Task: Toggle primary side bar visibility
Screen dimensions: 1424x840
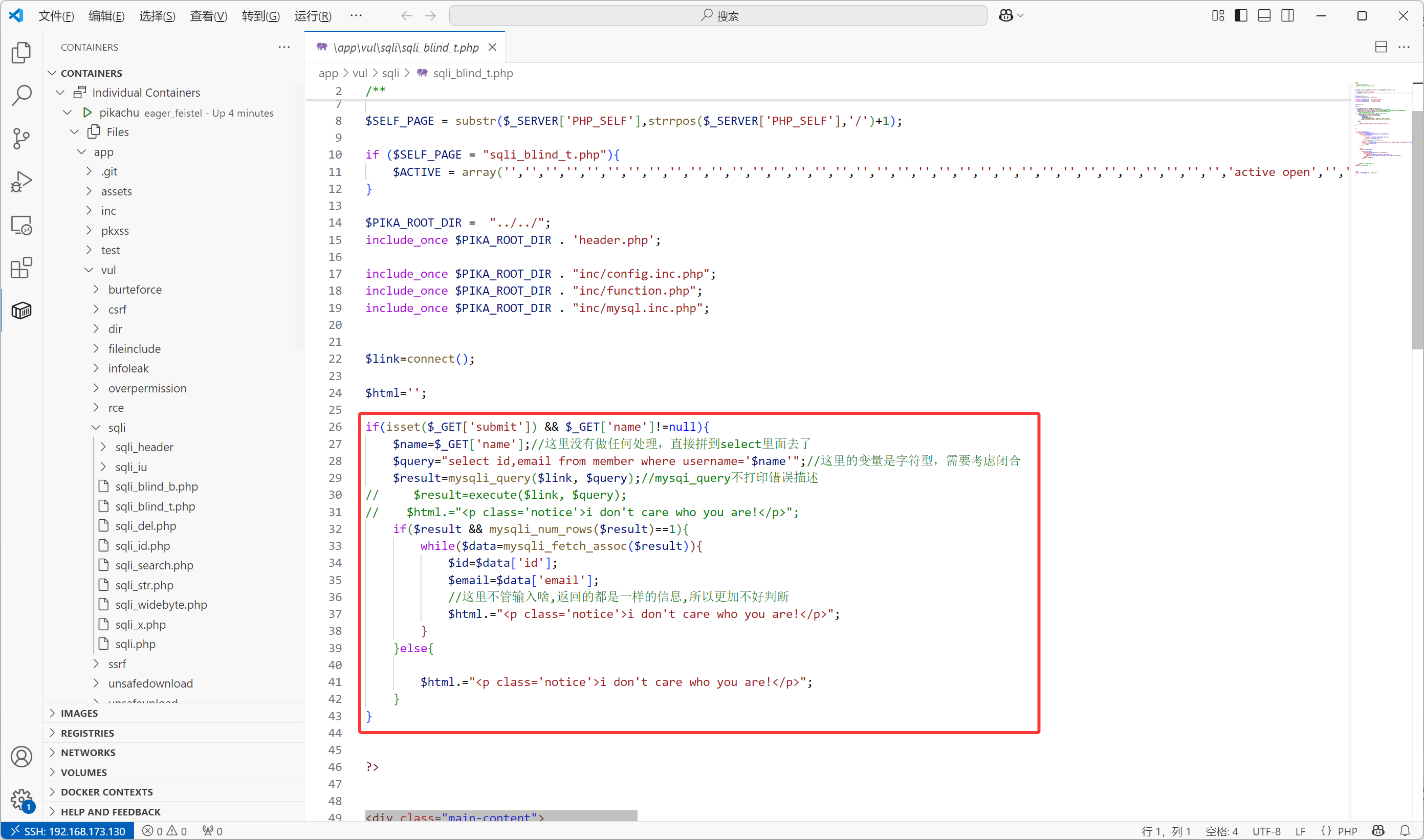Action: (x=1241, y=15)
